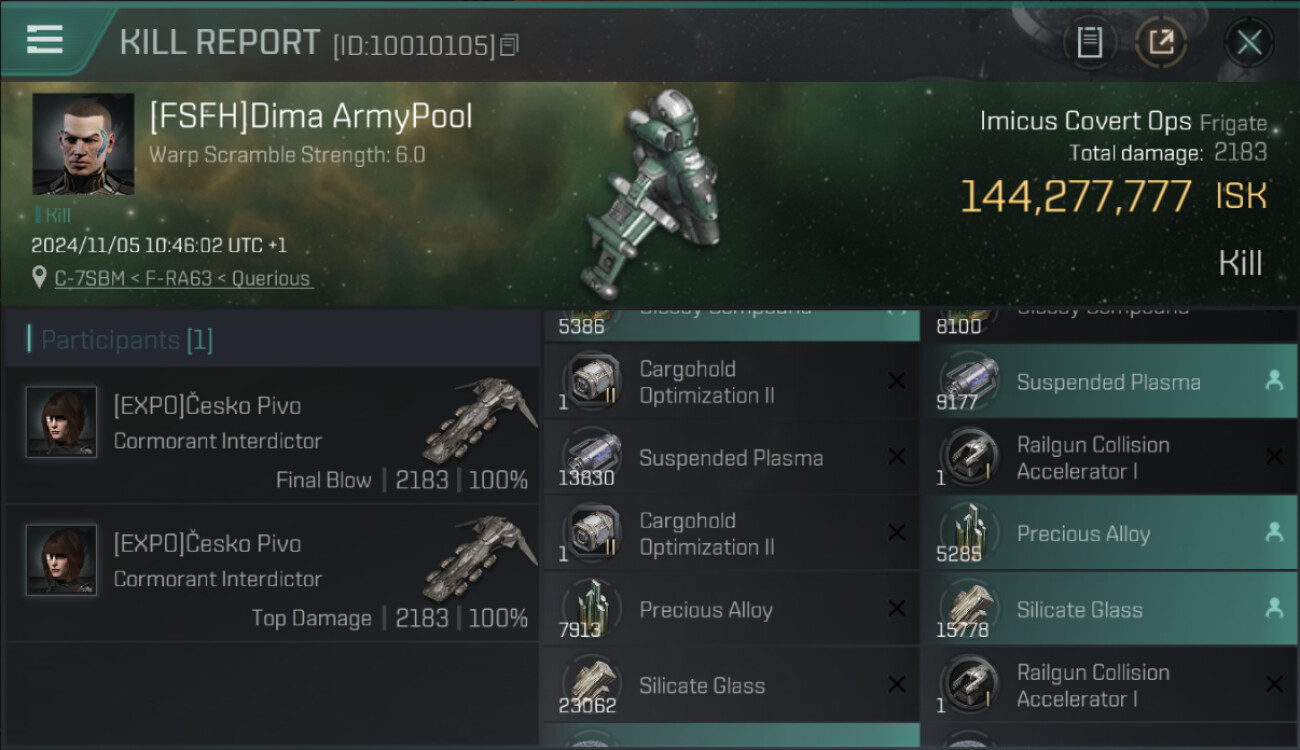Screen dimensions: 1300x750
Task: Select the Suspended Plasma 13830 item
Action: [x=732, y=458]
